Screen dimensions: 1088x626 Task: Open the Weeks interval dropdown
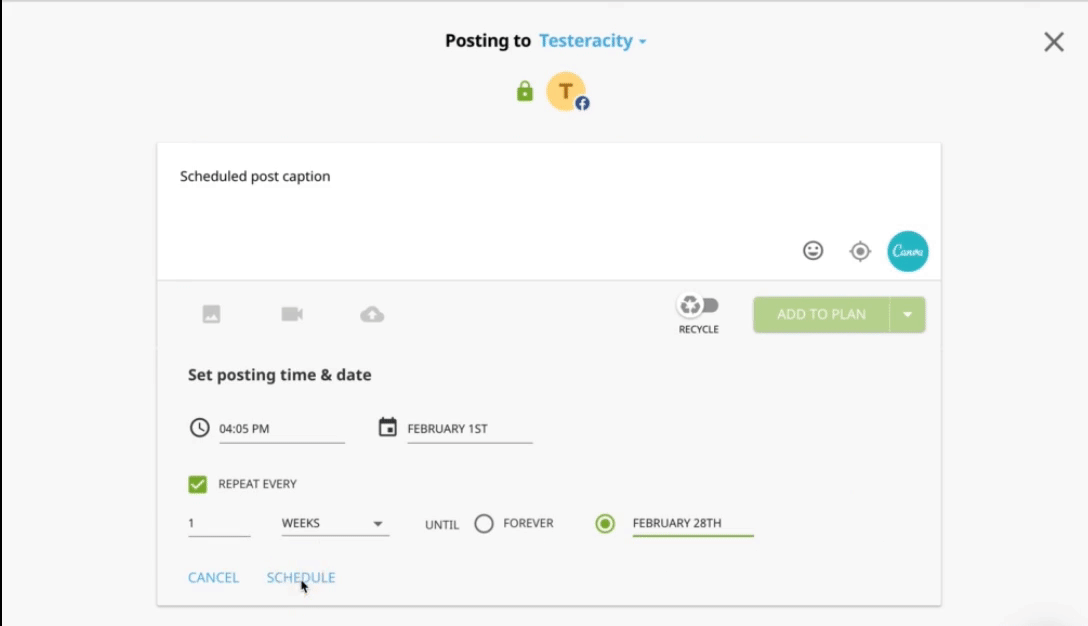tap(334, 523)
